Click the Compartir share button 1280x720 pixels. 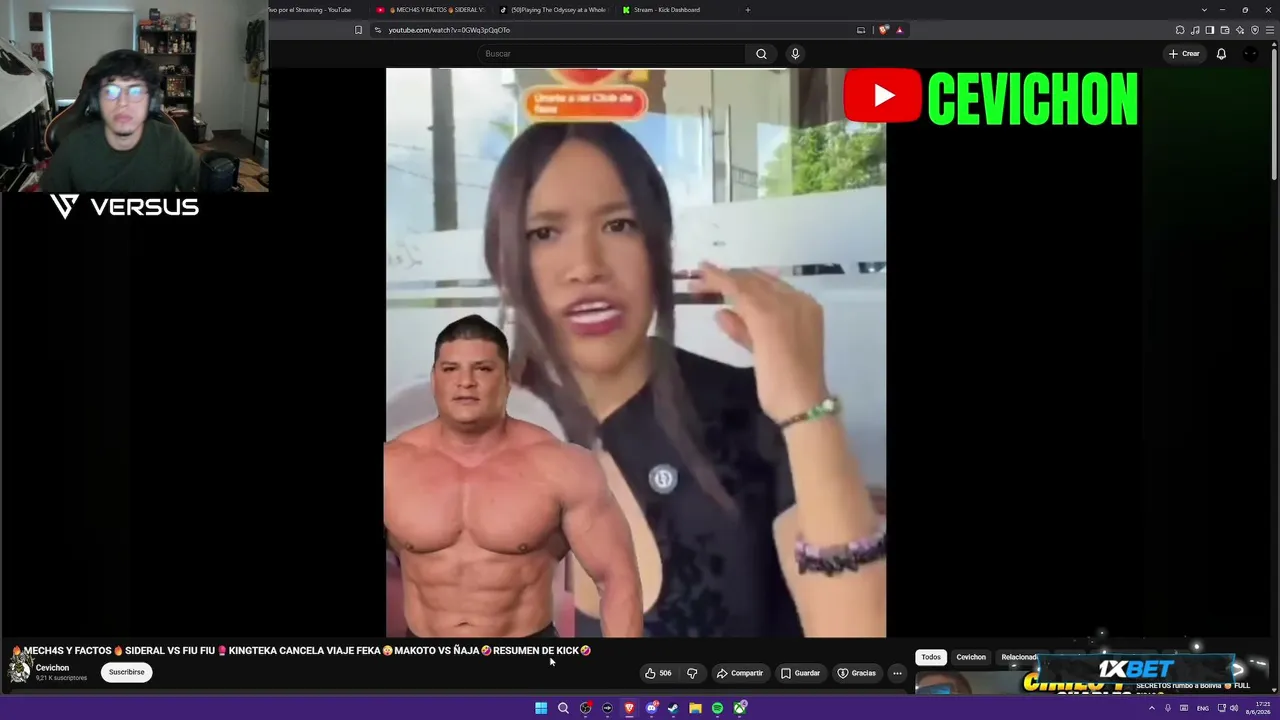pyautogui.click(x=739, y=673)
